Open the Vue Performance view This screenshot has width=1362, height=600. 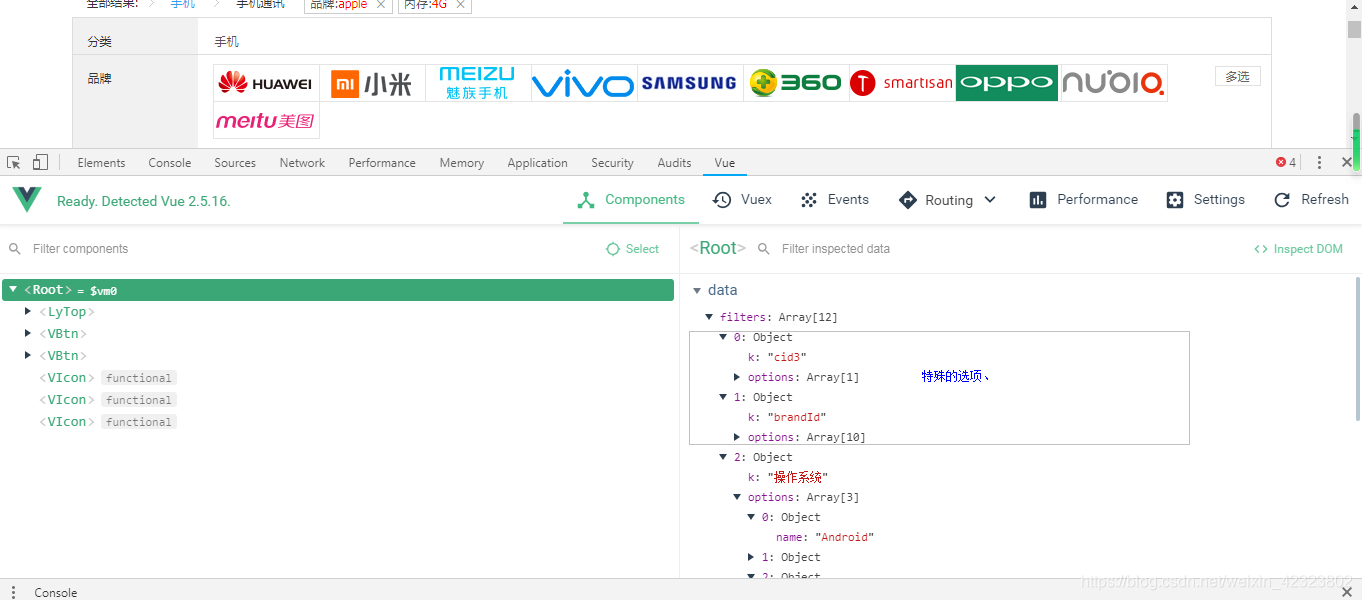(x=1084, y=200)
